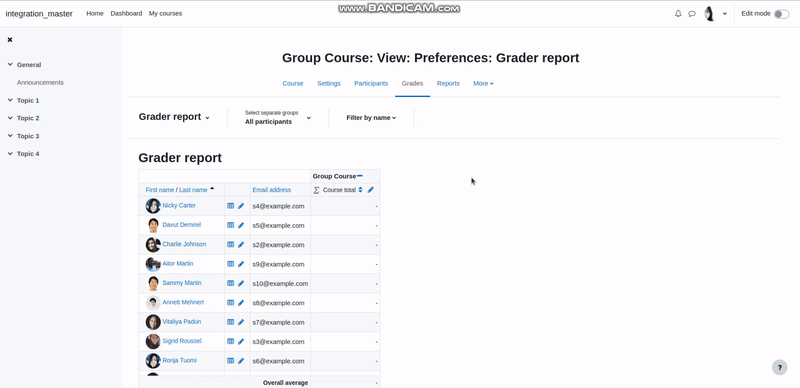Open the messaging speech bubble
This screenshot has height=388, width=800.
[692, 14]
